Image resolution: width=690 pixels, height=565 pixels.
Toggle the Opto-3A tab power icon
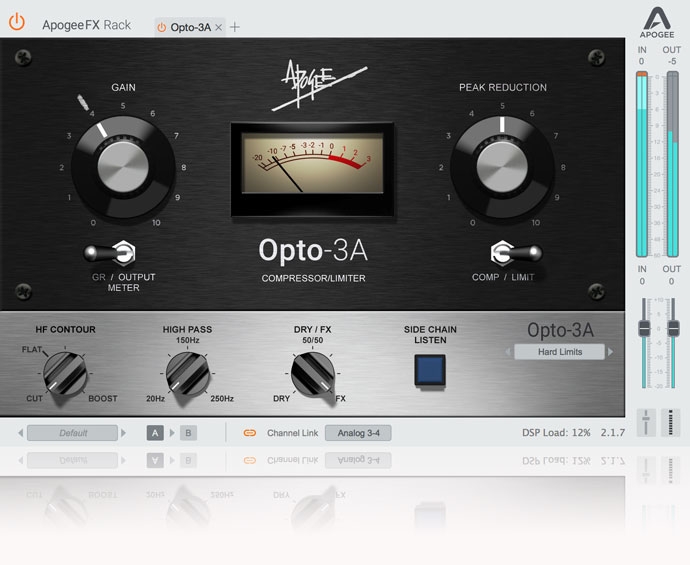click(x=162, y=27)
